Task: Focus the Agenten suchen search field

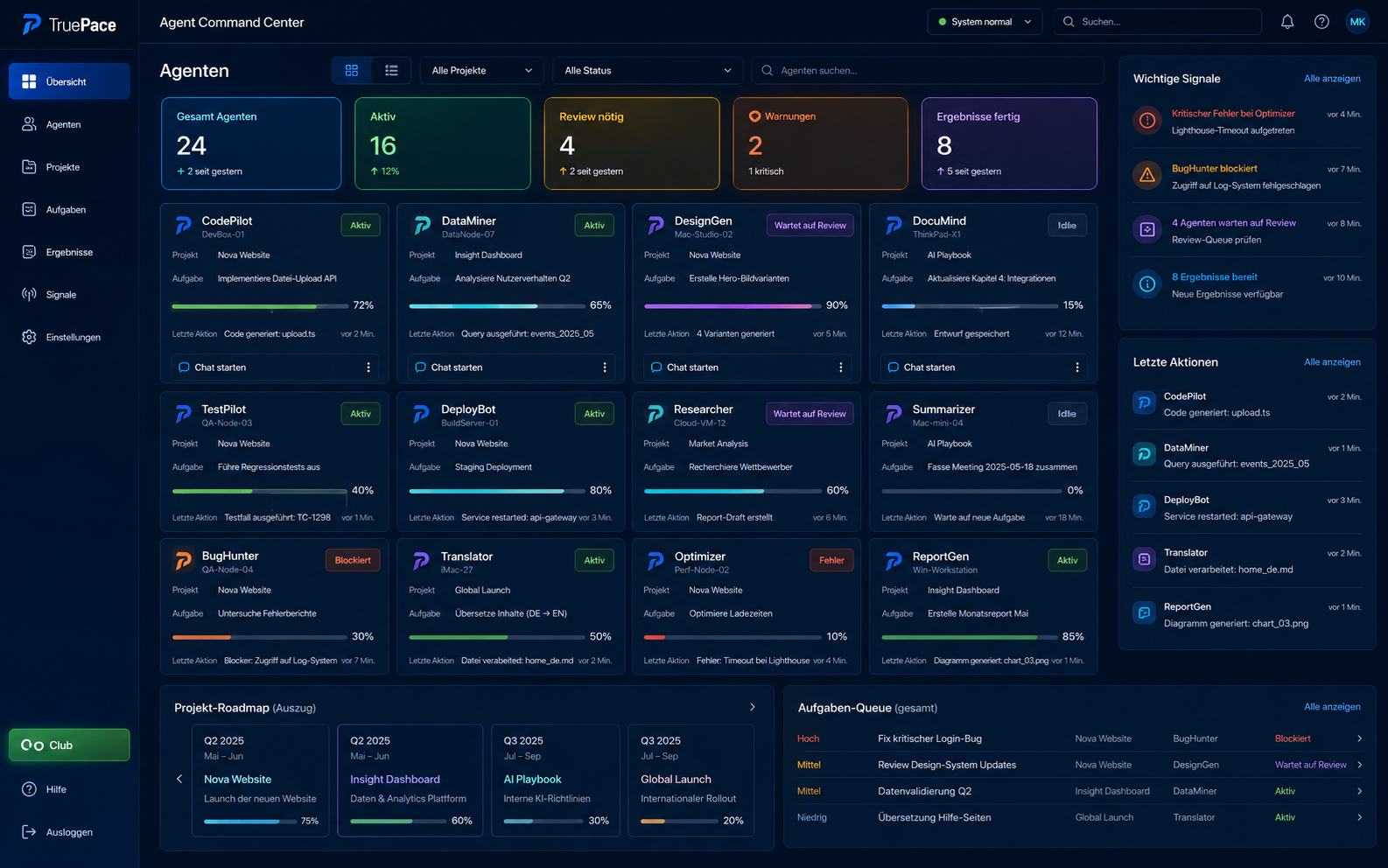Action: [x=928, y=70]
